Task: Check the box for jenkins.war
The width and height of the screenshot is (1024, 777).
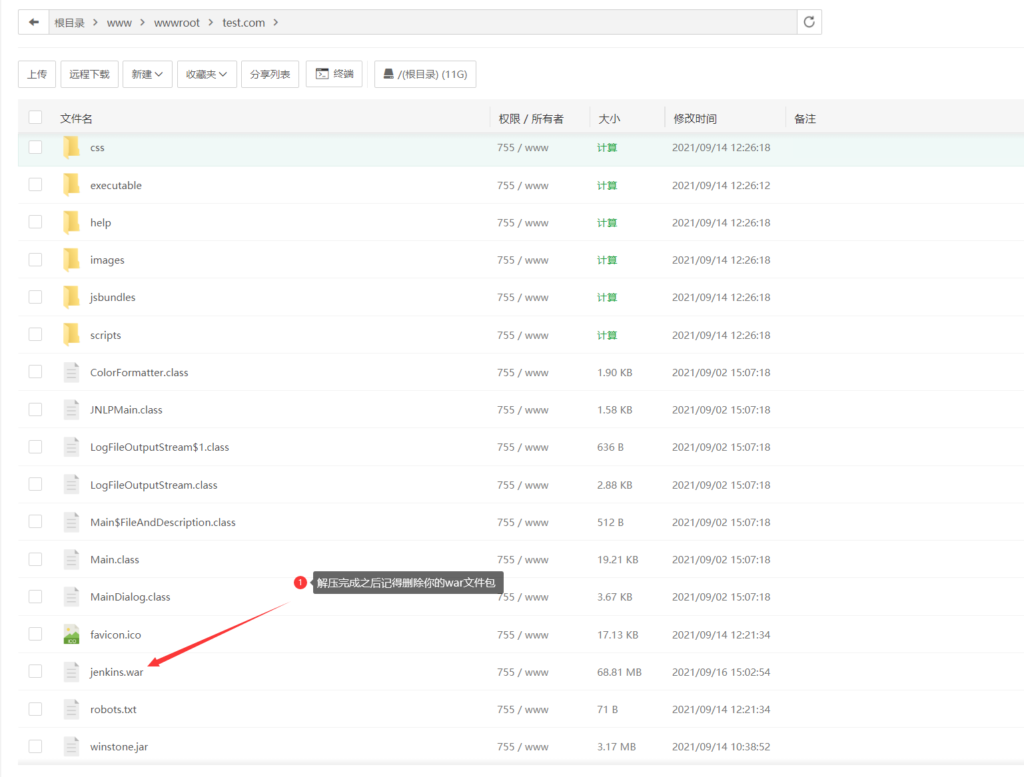Action: click(35, 671)
